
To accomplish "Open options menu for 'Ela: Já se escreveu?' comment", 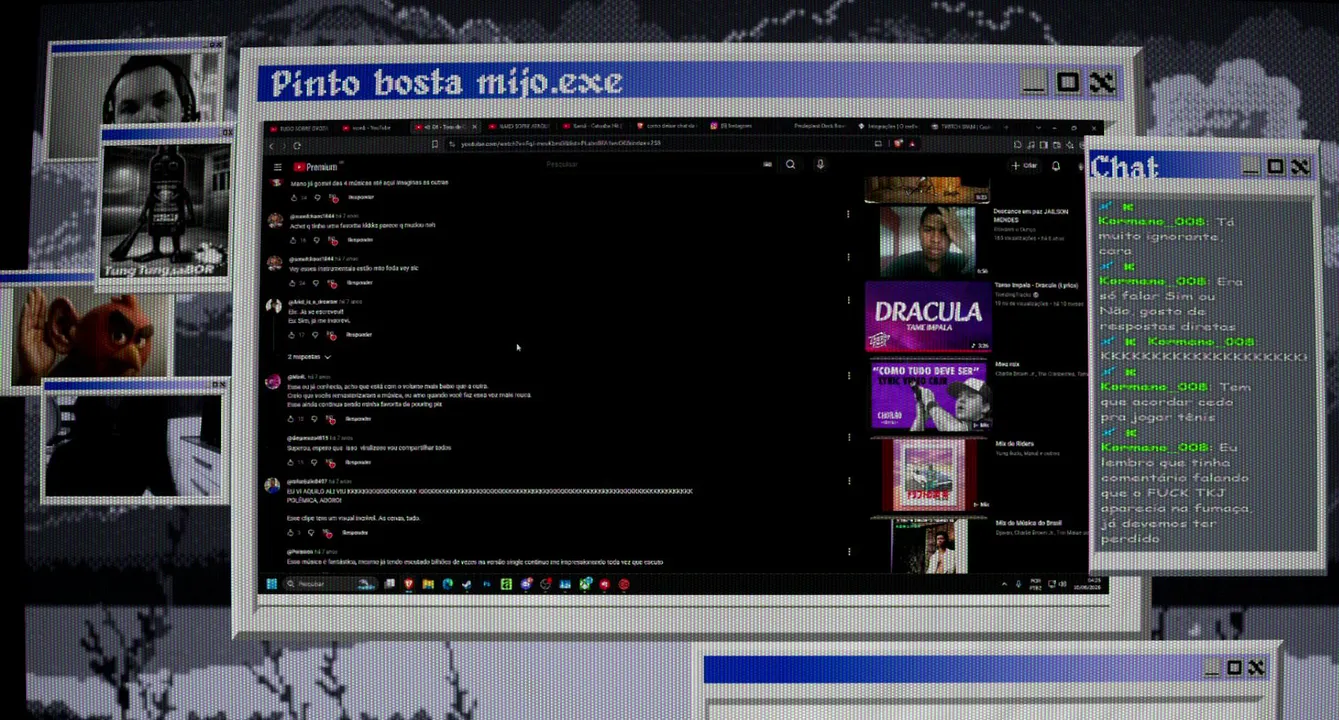I will 848,300.
